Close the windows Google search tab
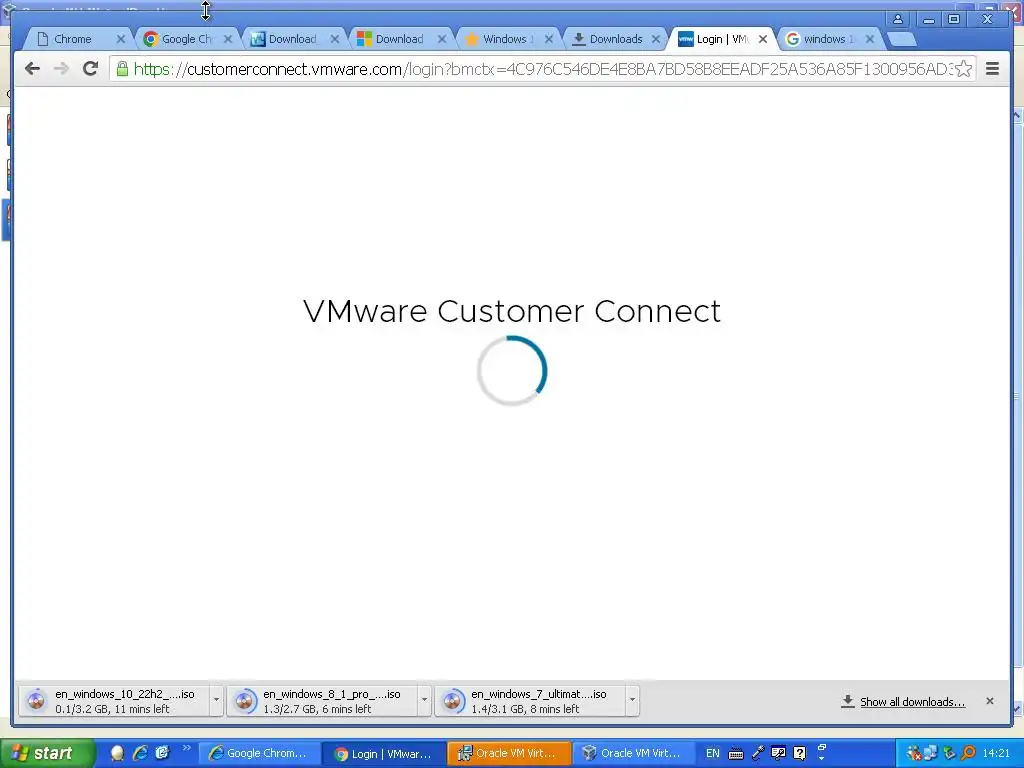1024x768 pixels. coord(869,39)
